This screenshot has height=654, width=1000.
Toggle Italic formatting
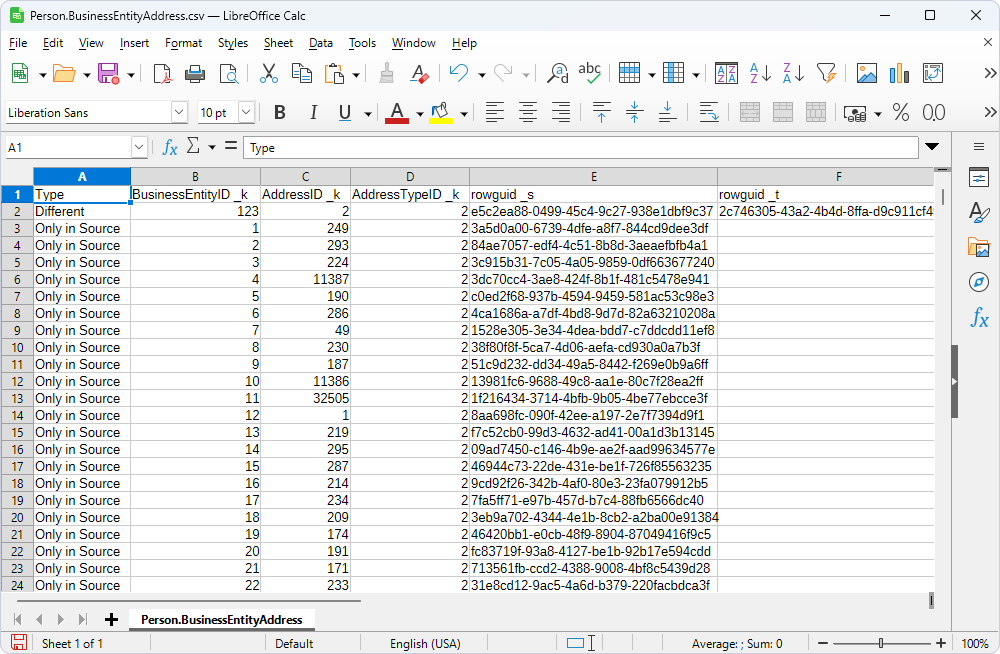312,113
